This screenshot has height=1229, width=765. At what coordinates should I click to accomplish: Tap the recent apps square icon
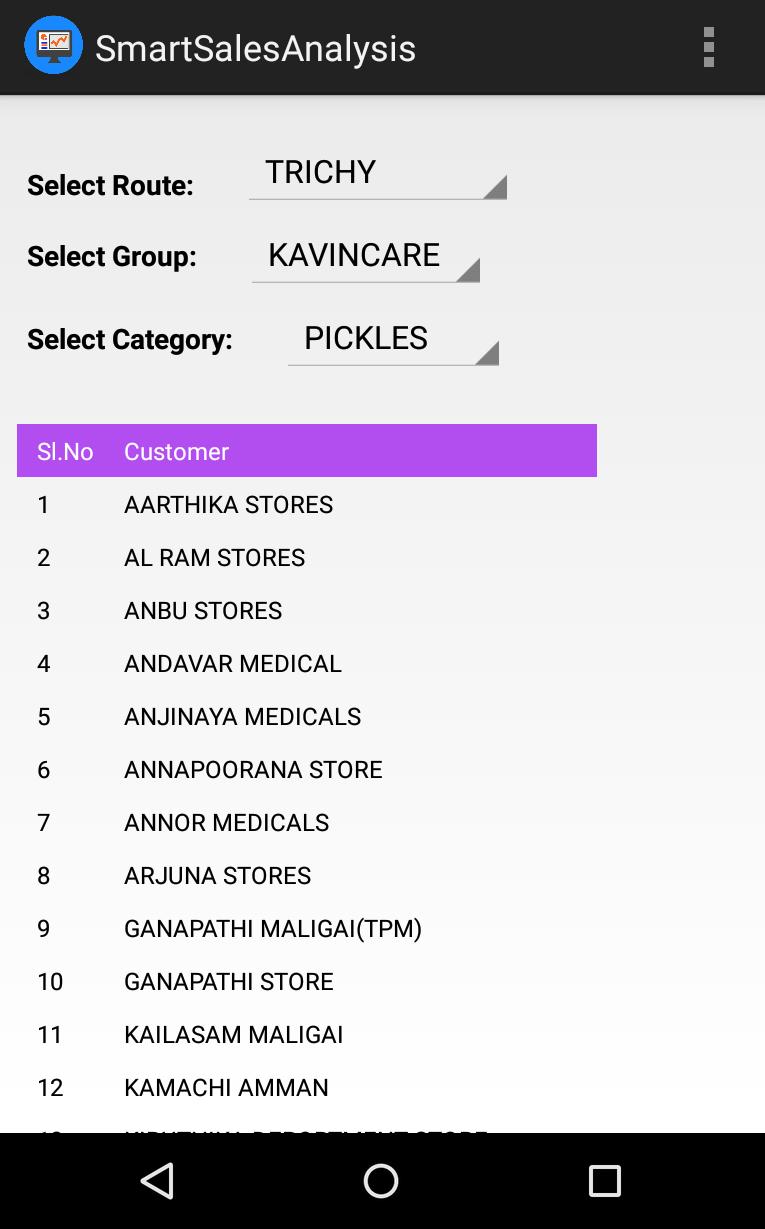pyautogui.click(x=605, y=1181)
